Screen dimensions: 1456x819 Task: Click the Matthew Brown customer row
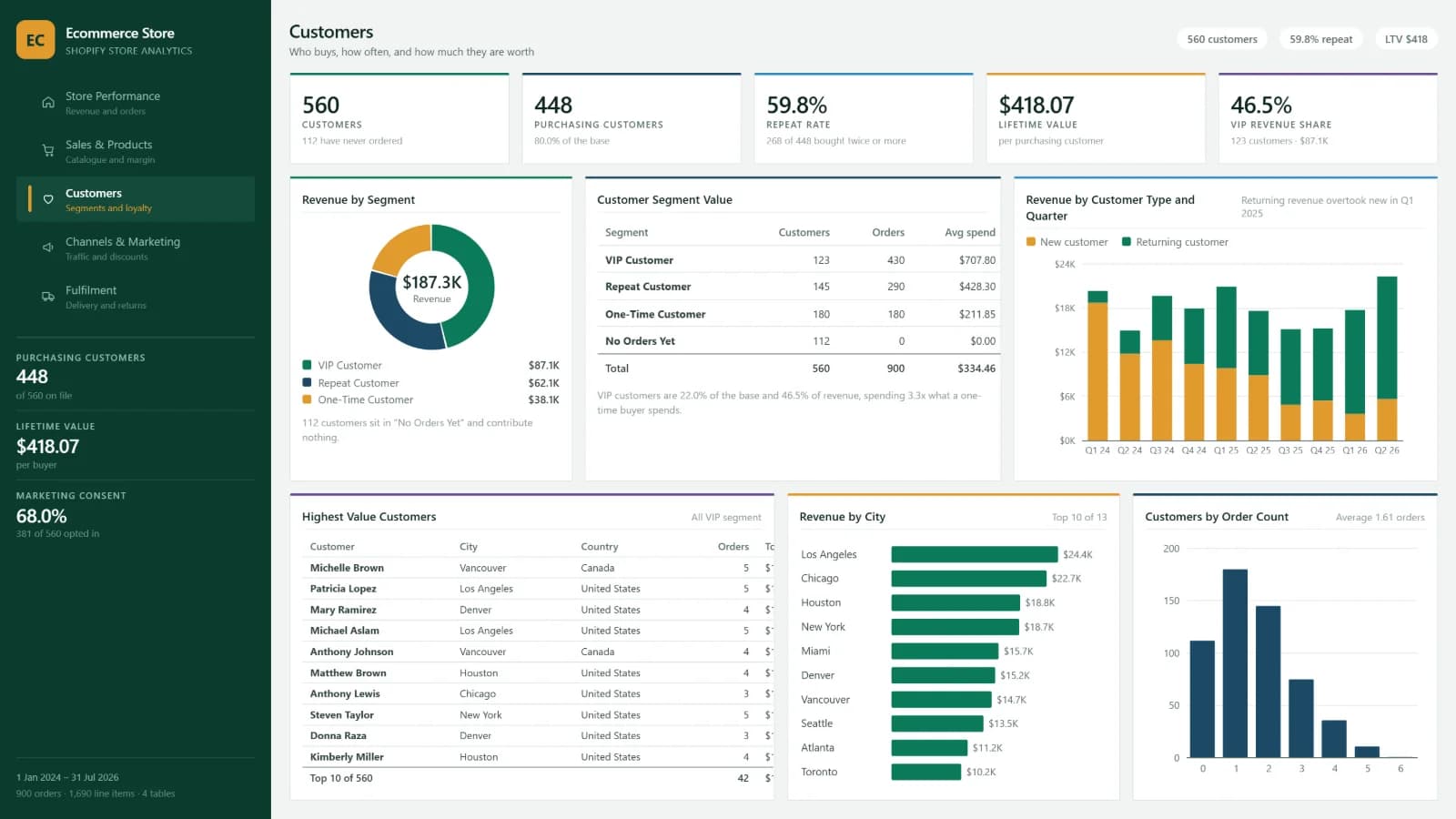pyautogui.click(x=537, y=673)
